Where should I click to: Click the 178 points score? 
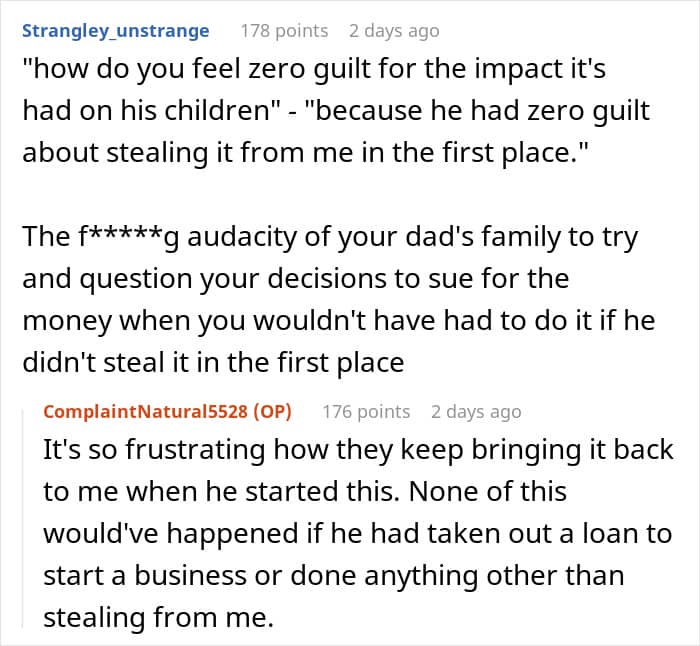284,31
